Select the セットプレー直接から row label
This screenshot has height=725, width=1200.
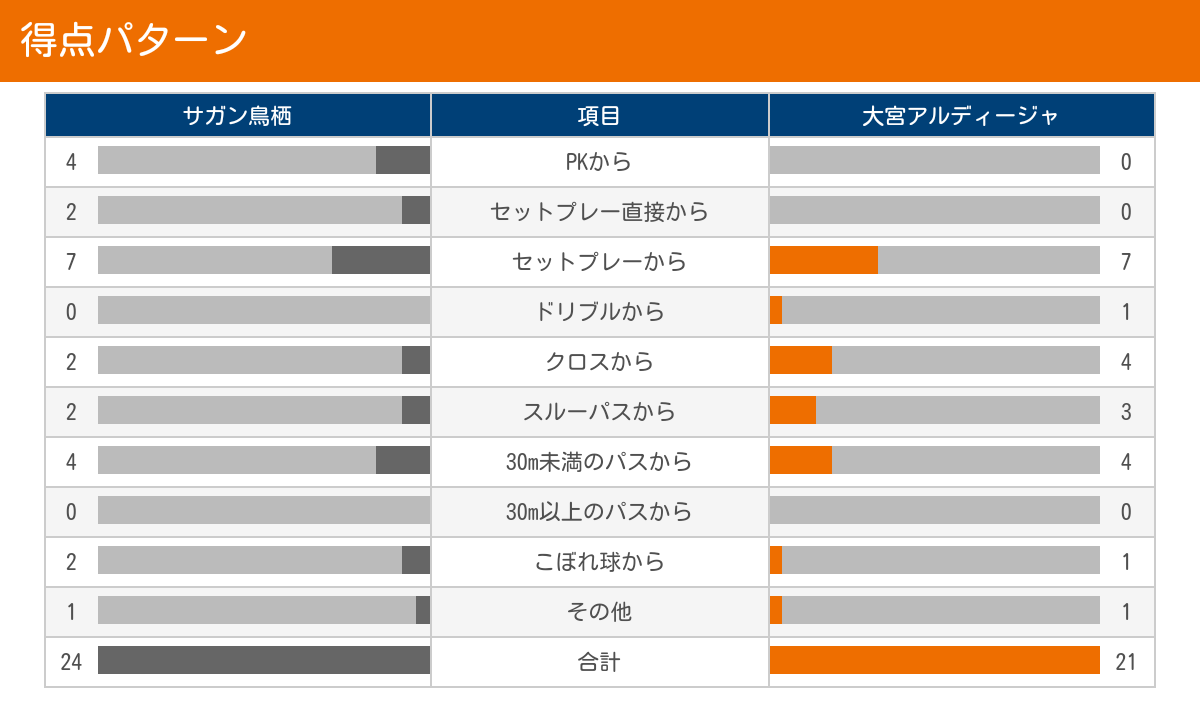(x=599, y=212)
